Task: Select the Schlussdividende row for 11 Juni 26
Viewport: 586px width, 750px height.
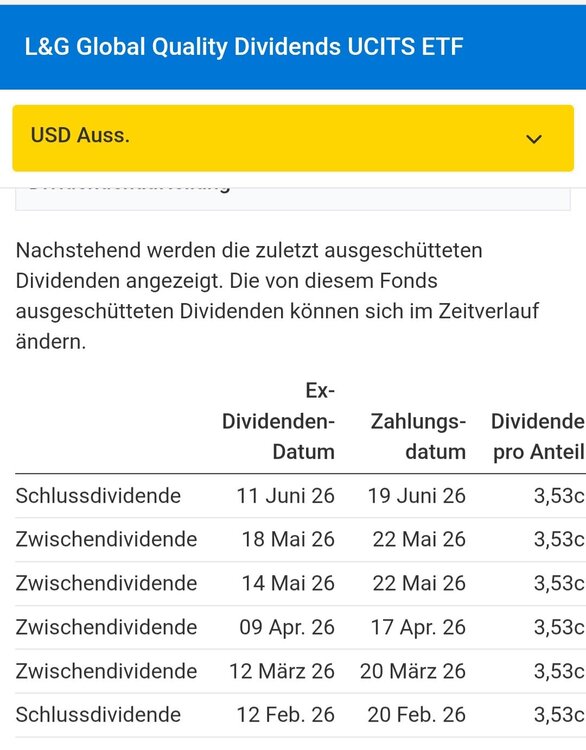Action: coord(300,496)
